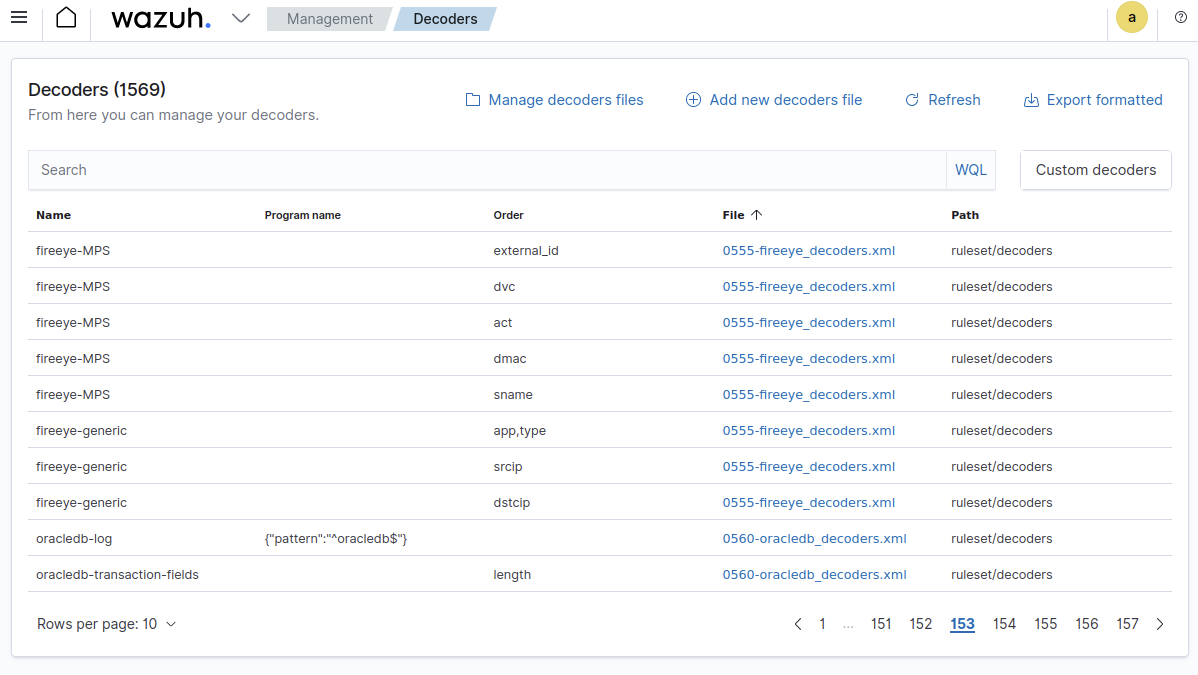The height and width of the screenshot is (675, 1198).
Task: Open the first 0555-fireeye_decoders.xml link
Action: click(x=809, y=250)
